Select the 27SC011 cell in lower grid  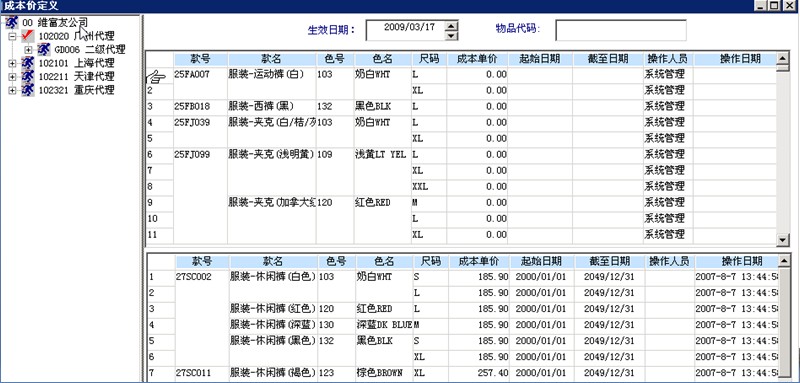point(203,373)
